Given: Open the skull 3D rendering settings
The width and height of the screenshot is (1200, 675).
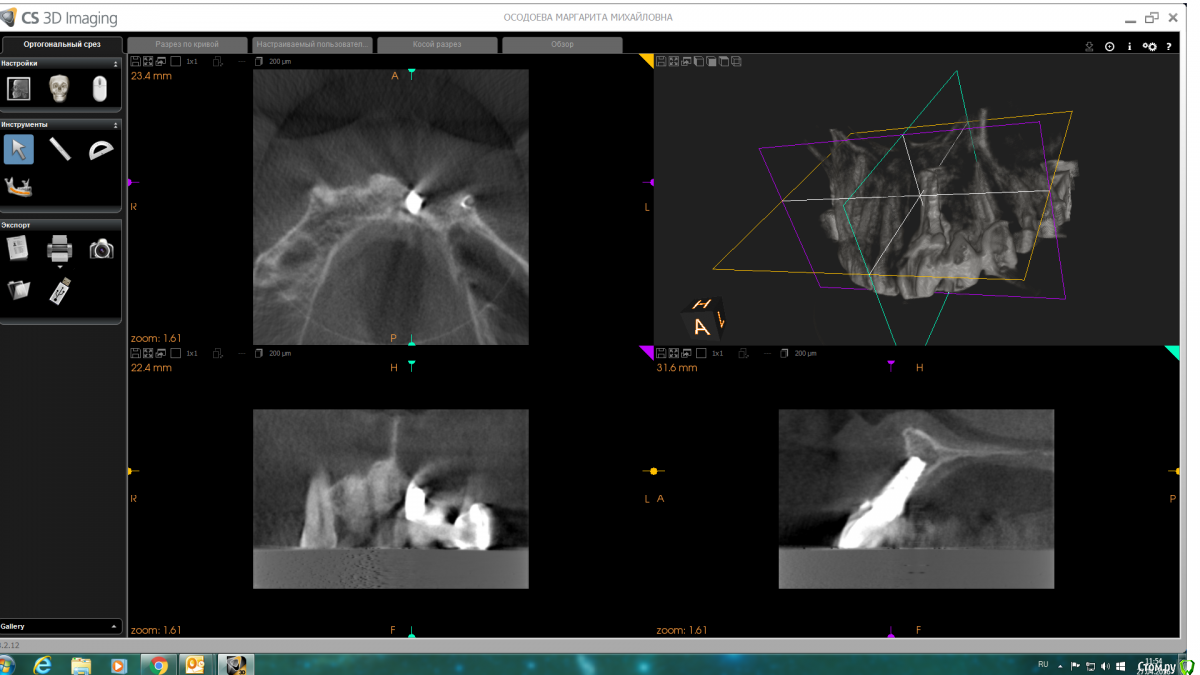Looking at the screenshot, I should point(59,88).
